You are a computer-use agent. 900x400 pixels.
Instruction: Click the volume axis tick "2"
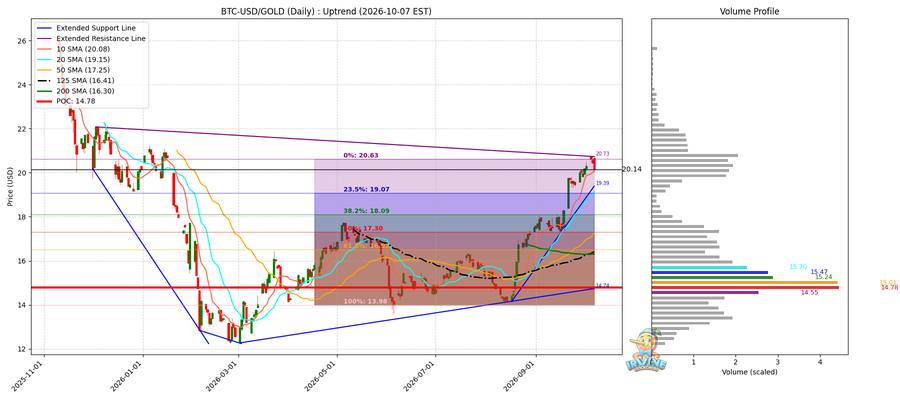[x=736, y=362]
